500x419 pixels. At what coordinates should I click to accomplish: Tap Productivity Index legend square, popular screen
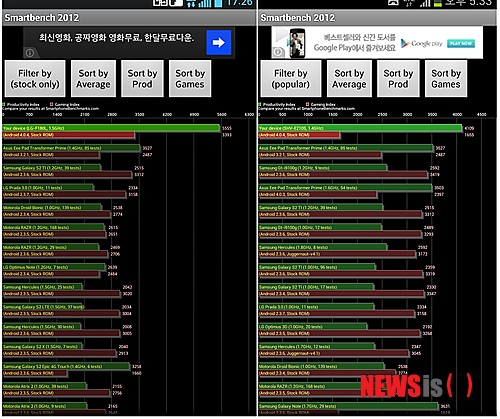click(260, 104)
